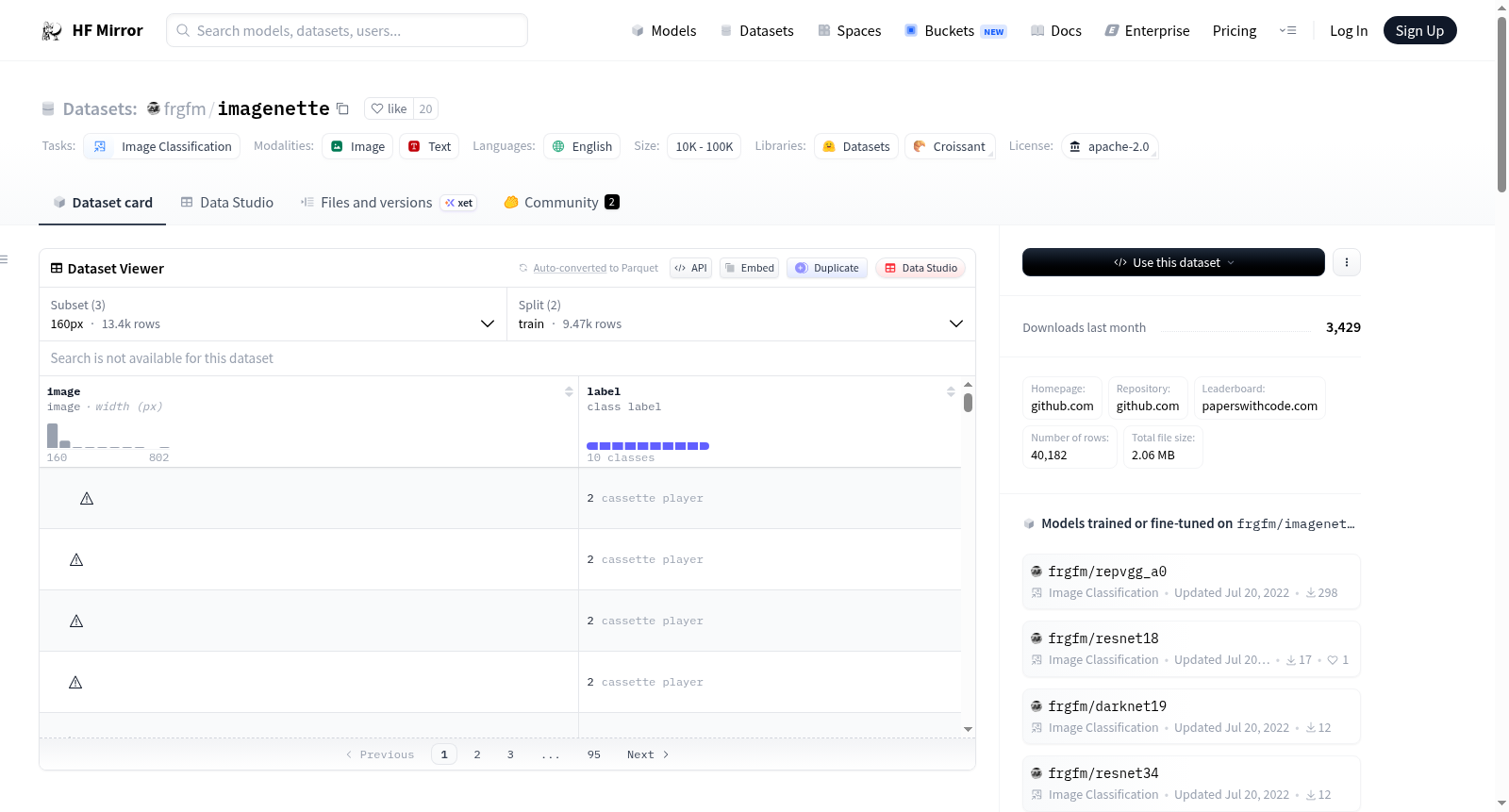This screenshot has height=812, width=1509.
Task: Click the page scrollbar thumb on the right
Action: click(1501, 104)
